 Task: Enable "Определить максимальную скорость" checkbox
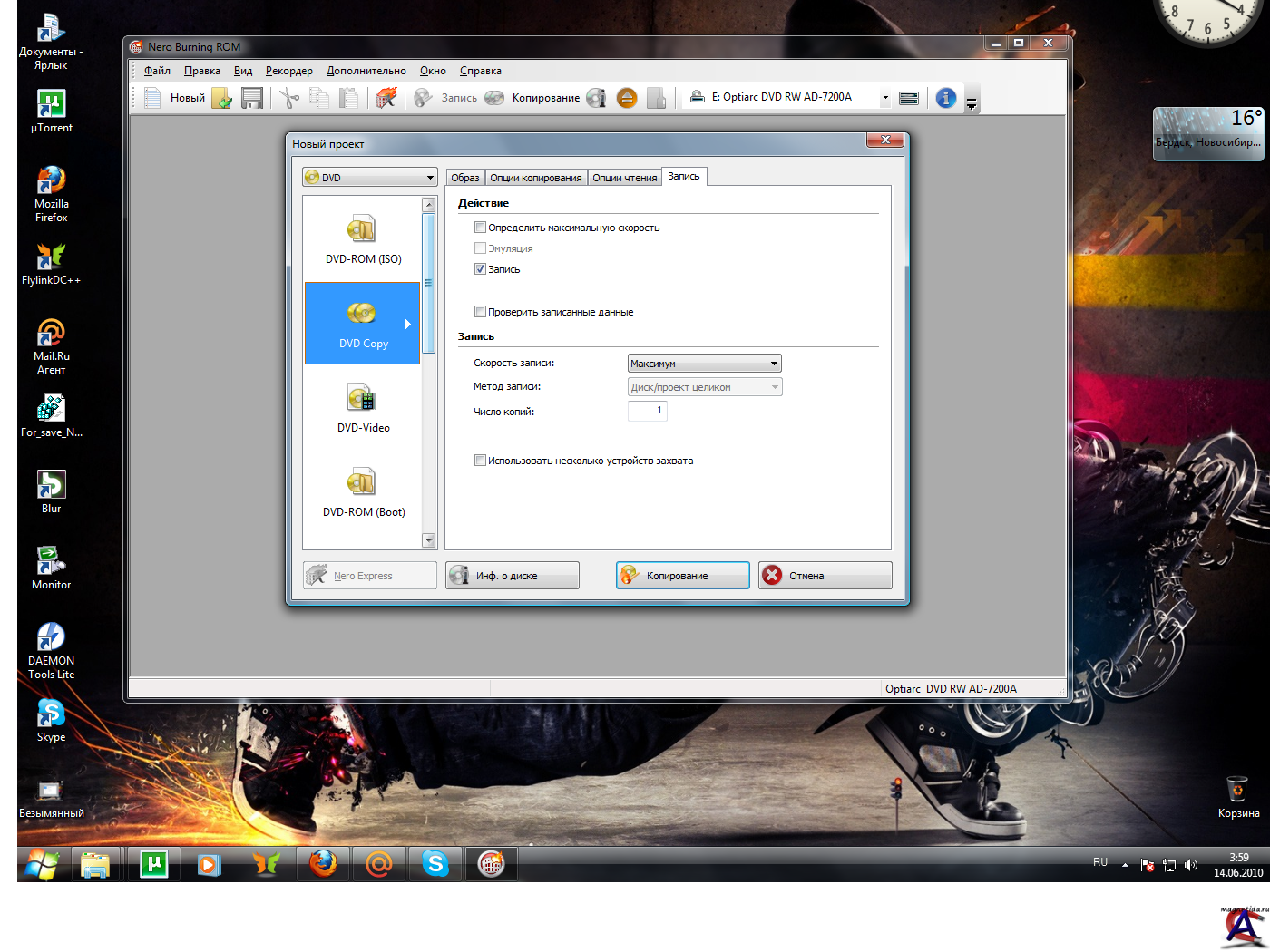tap(481, 228)
